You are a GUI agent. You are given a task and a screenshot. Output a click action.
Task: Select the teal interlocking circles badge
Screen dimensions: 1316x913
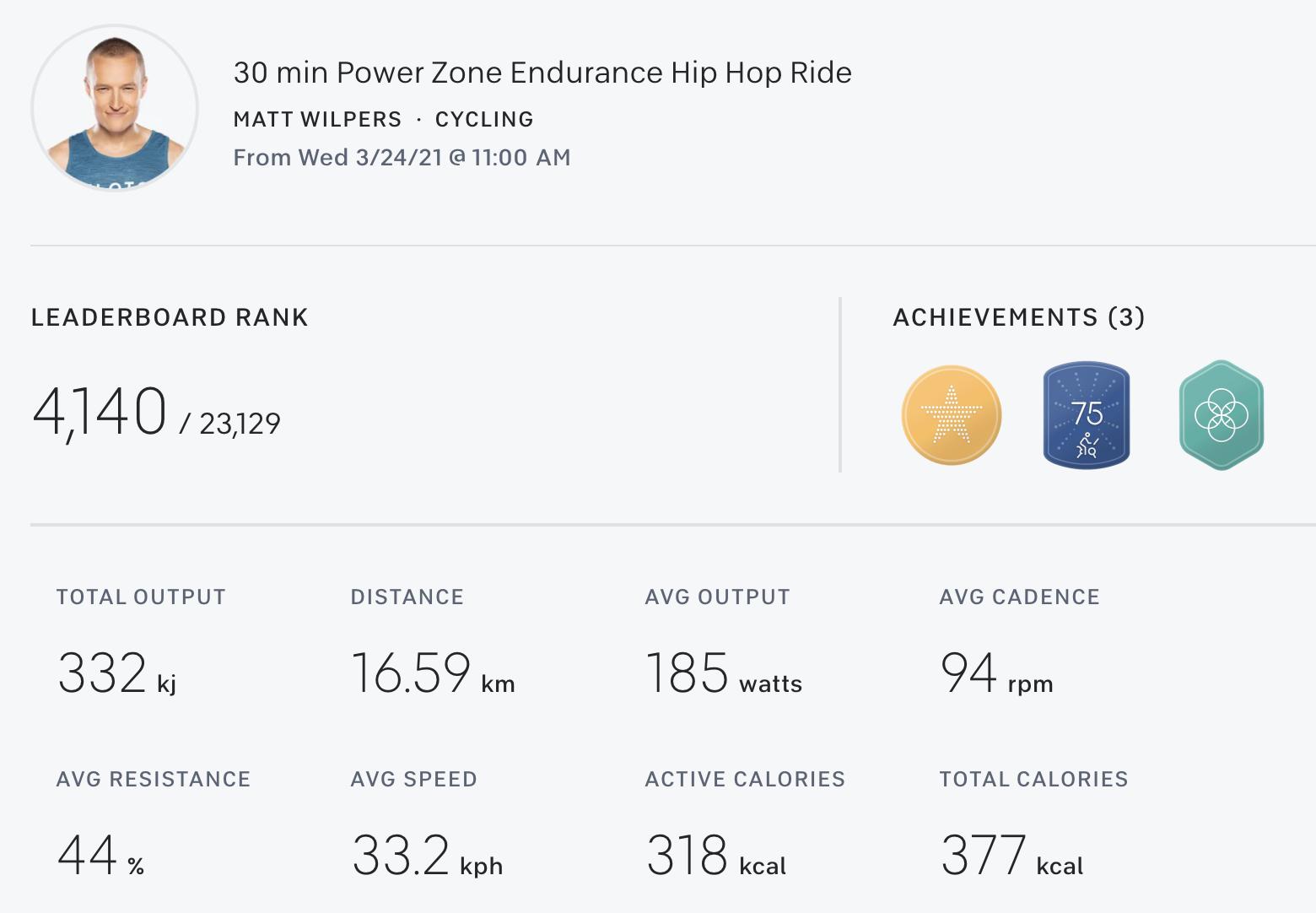[x=1221, y=415]
